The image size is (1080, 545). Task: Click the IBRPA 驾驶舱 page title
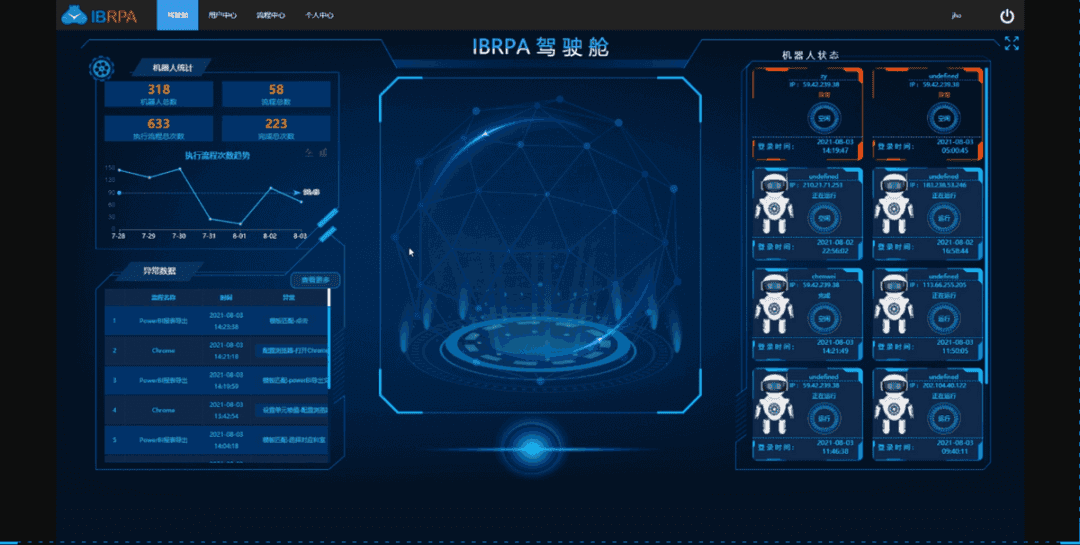[x=541, y=47]
